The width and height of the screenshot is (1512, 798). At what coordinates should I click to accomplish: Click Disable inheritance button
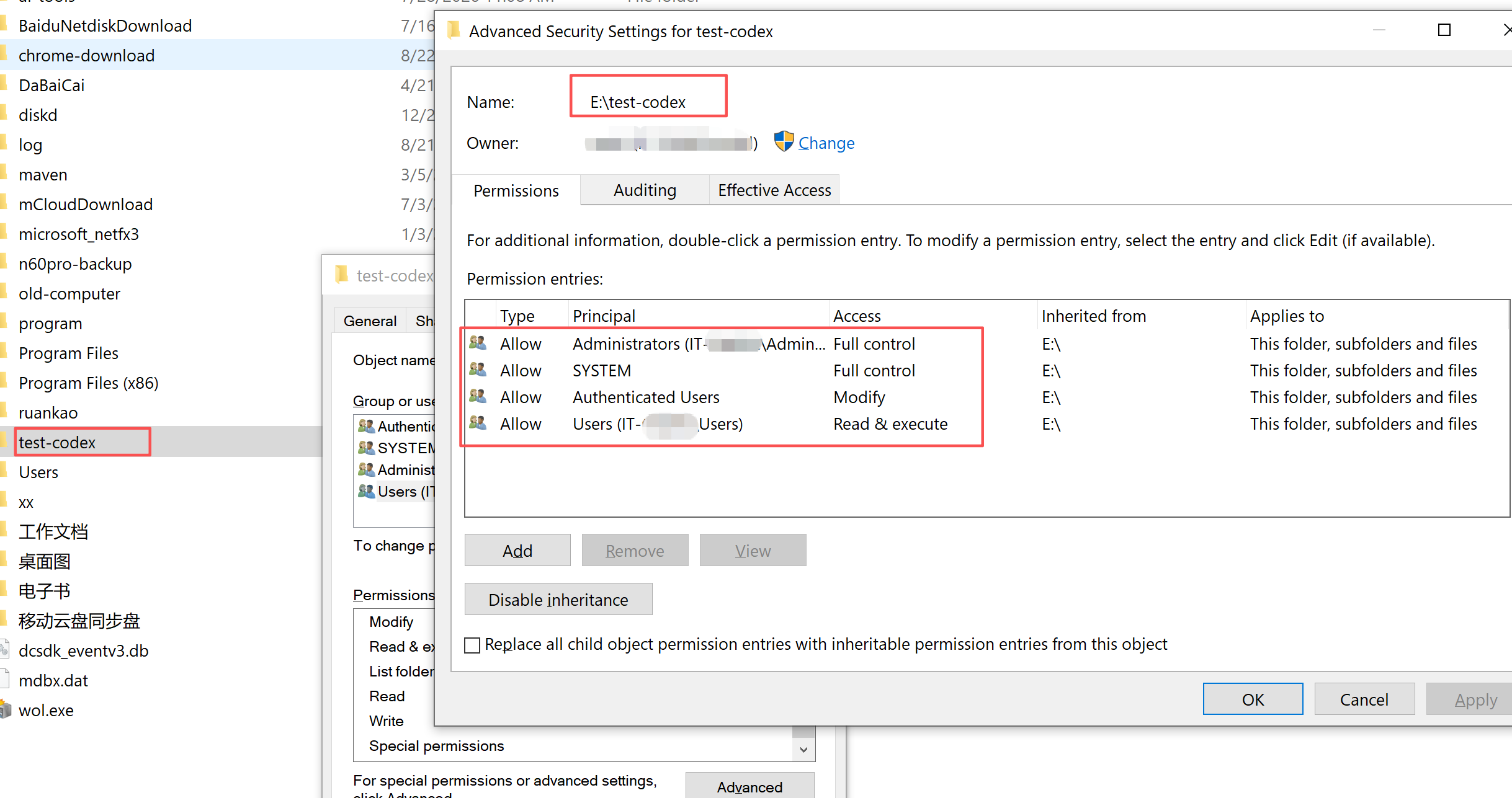[x=558, y=599]
